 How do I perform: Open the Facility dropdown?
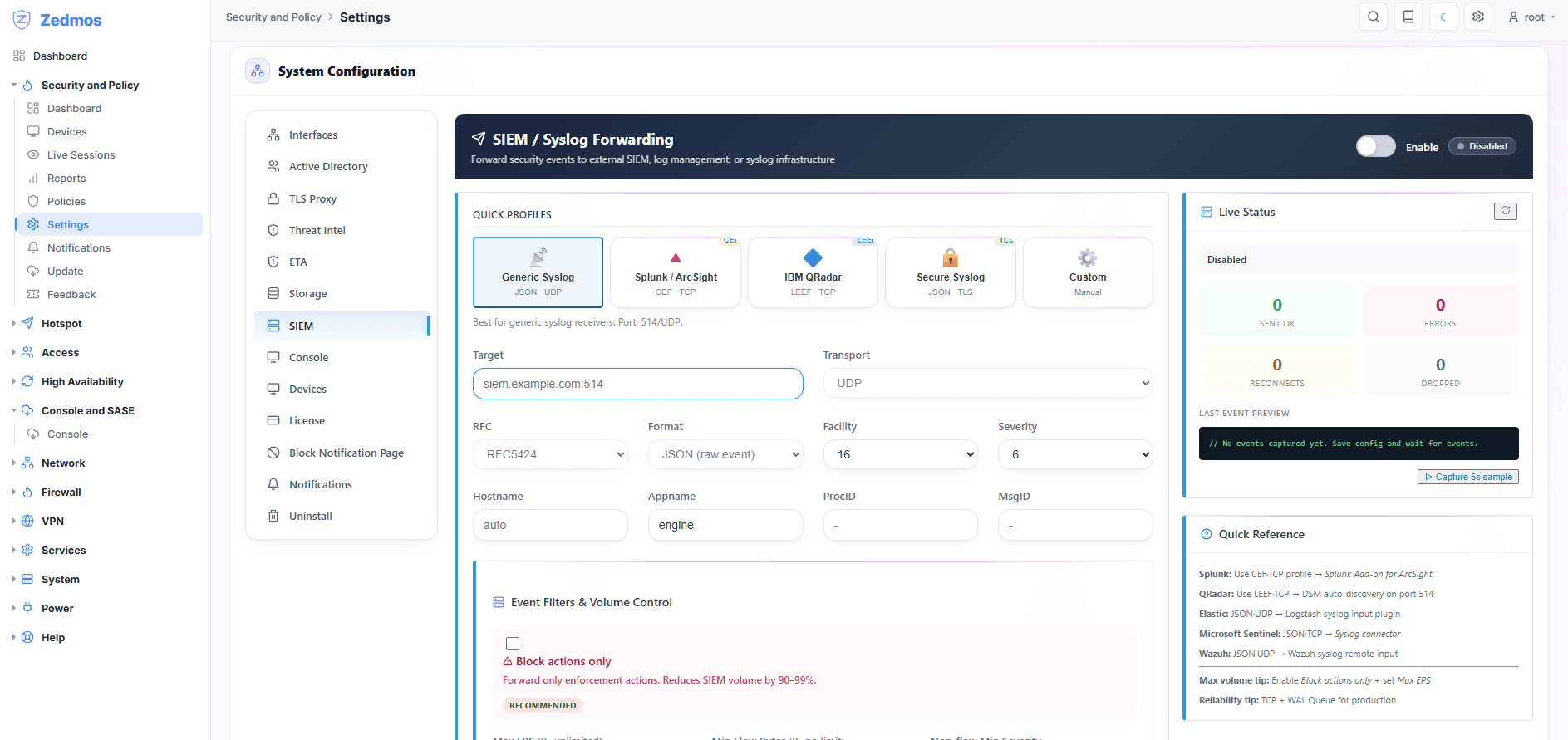click(x=901, y=454)
